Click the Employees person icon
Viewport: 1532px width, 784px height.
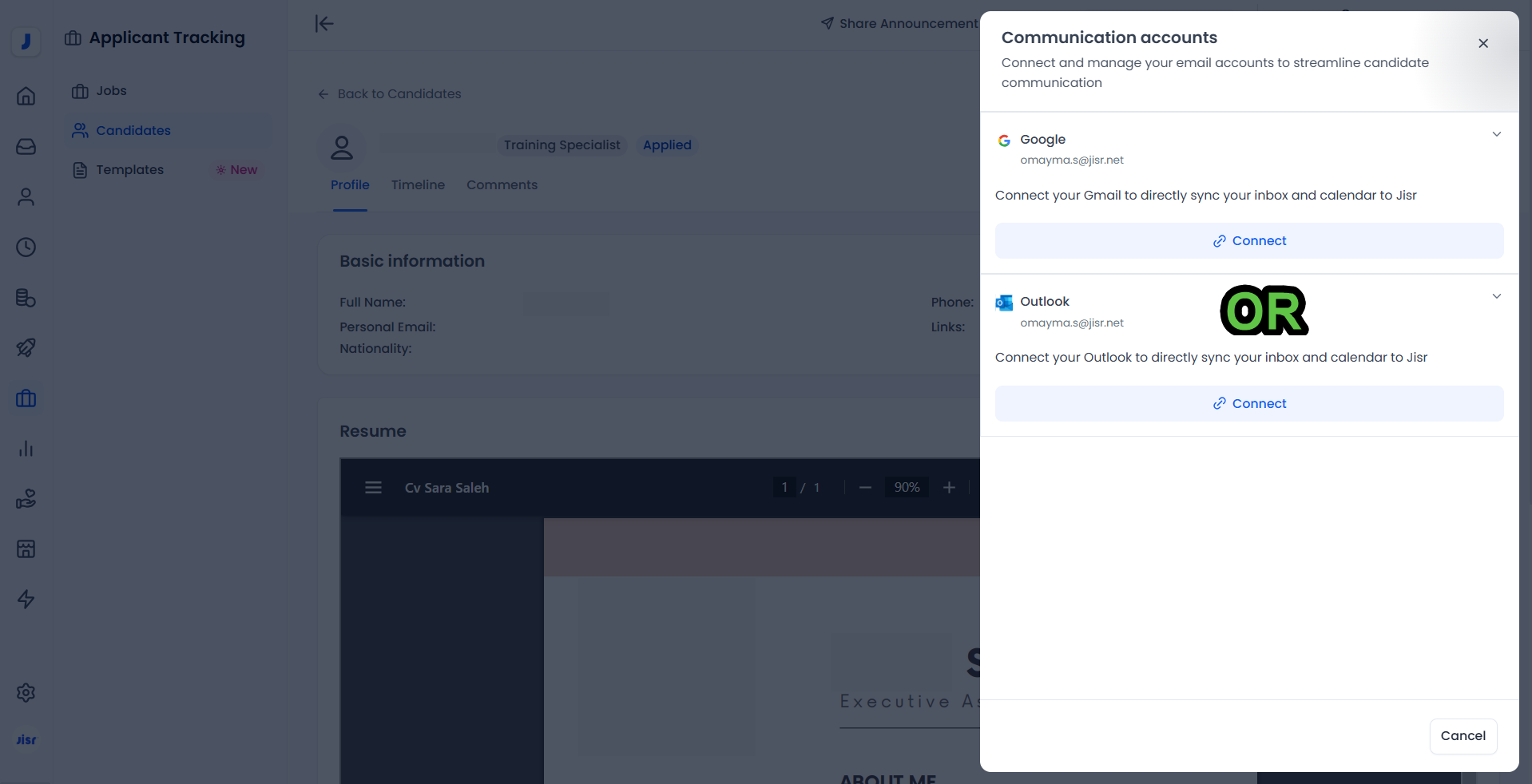(26, 197)
